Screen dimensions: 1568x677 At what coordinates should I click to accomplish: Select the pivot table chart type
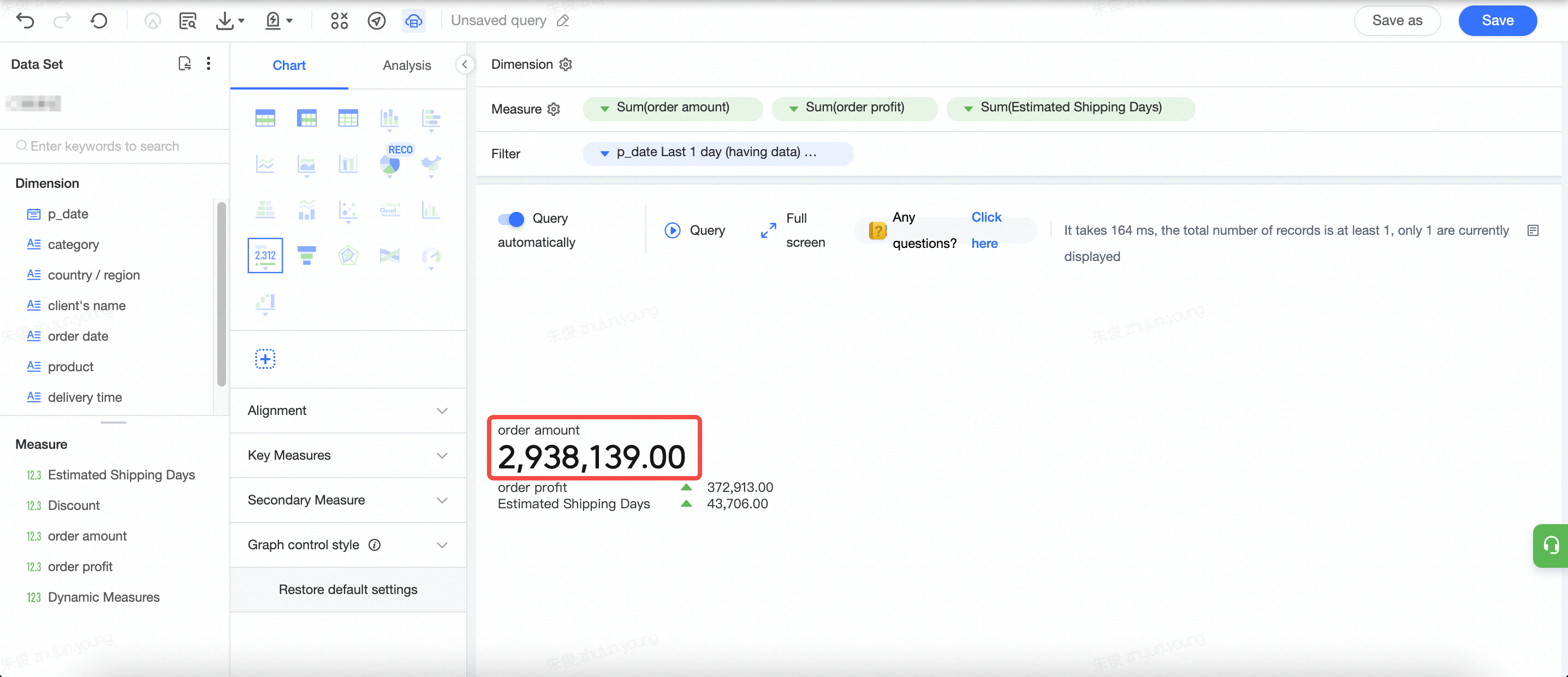click(x=306, y=117)
